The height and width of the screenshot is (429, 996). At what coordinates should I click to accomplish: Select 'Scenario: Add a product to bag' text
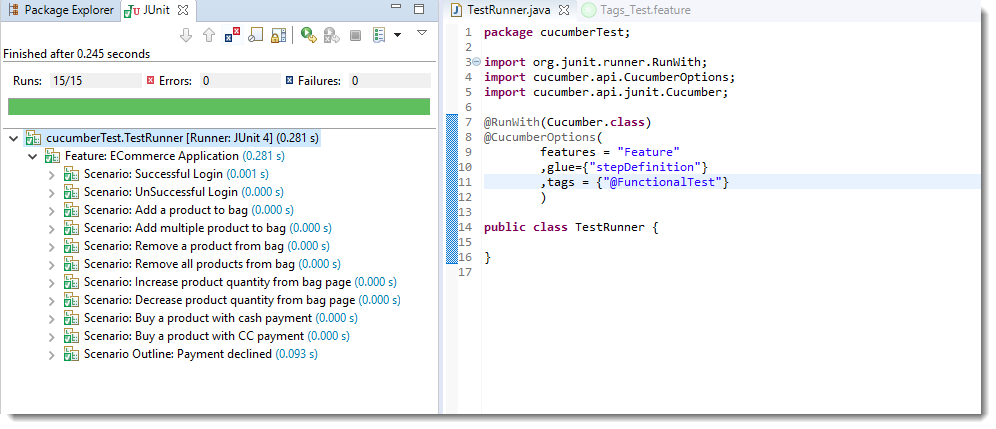166,210
